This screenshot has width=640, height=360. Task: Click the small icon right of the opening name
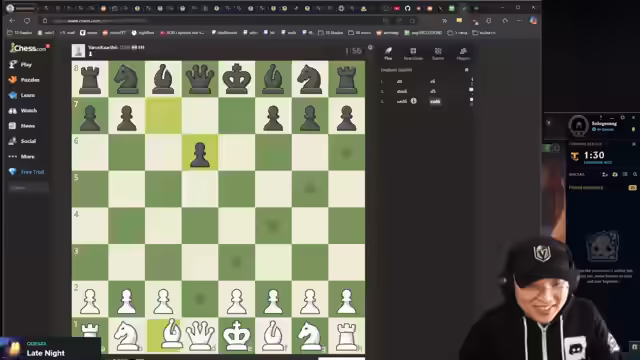point(467,70)
